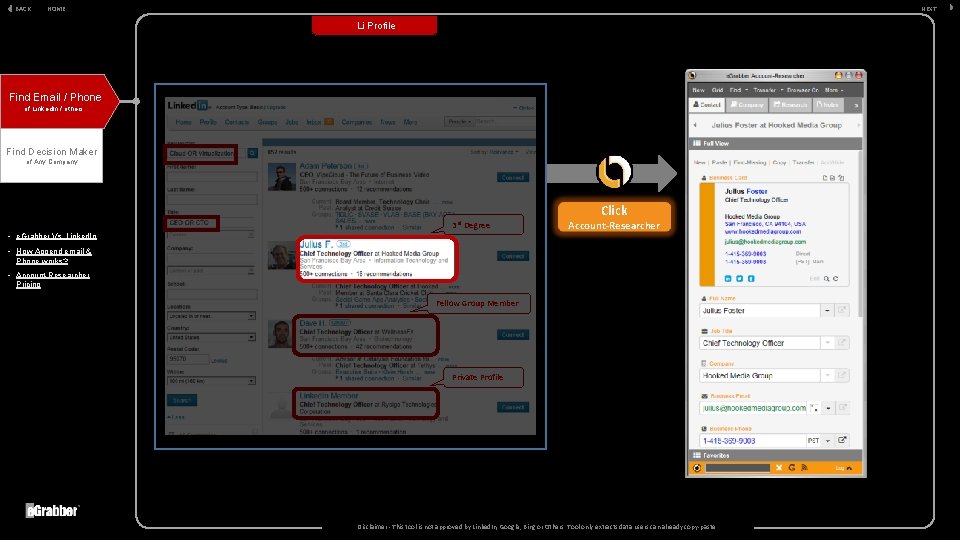
Task: Click the tab overflow double-arrow icon
Action: 855,105
